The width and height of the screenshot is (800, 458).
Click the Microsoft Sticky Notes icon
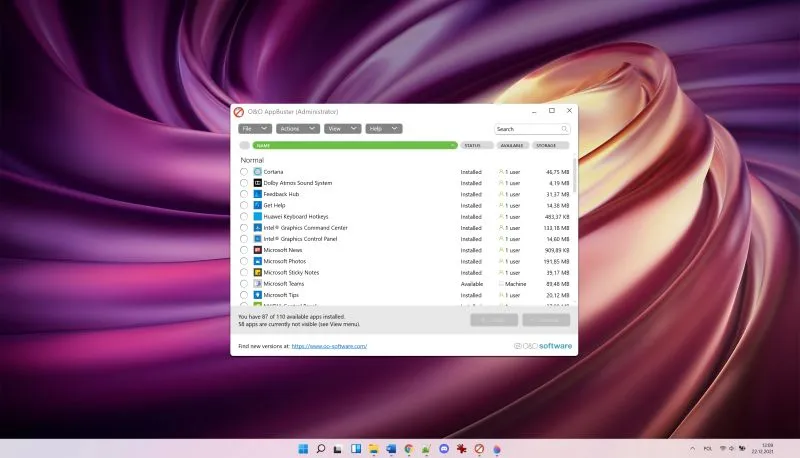[x=258, y=273]
